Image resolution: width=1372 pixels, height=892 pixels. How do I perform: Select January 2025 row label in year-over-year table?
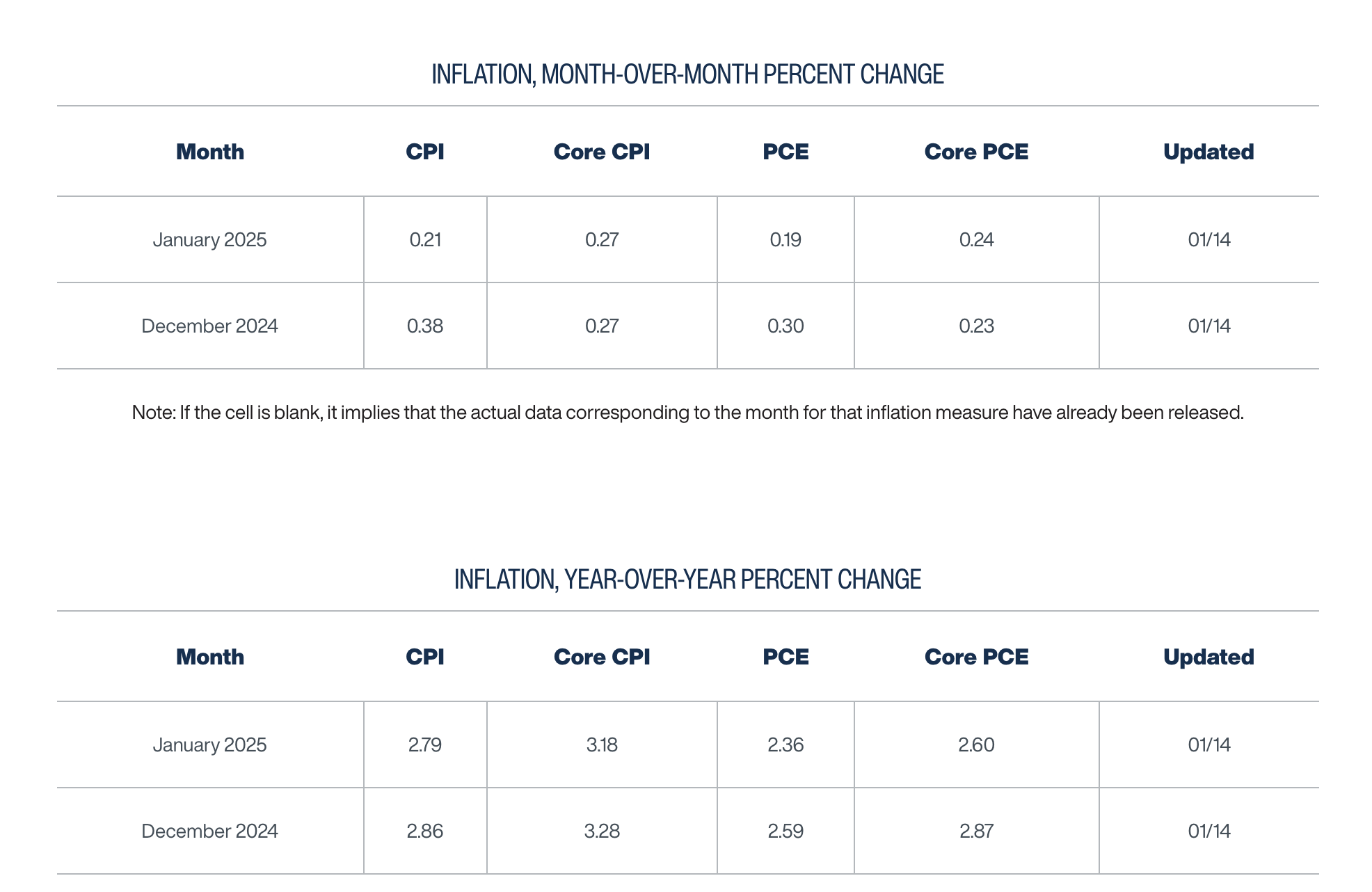tap(209, 745)
